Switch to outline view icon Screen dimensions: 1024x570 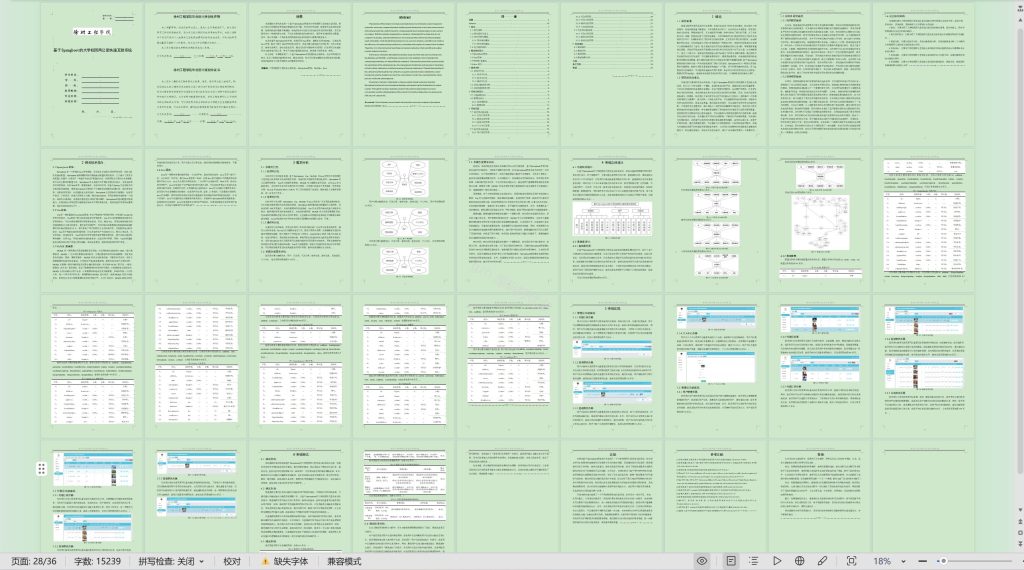[753, 561]
